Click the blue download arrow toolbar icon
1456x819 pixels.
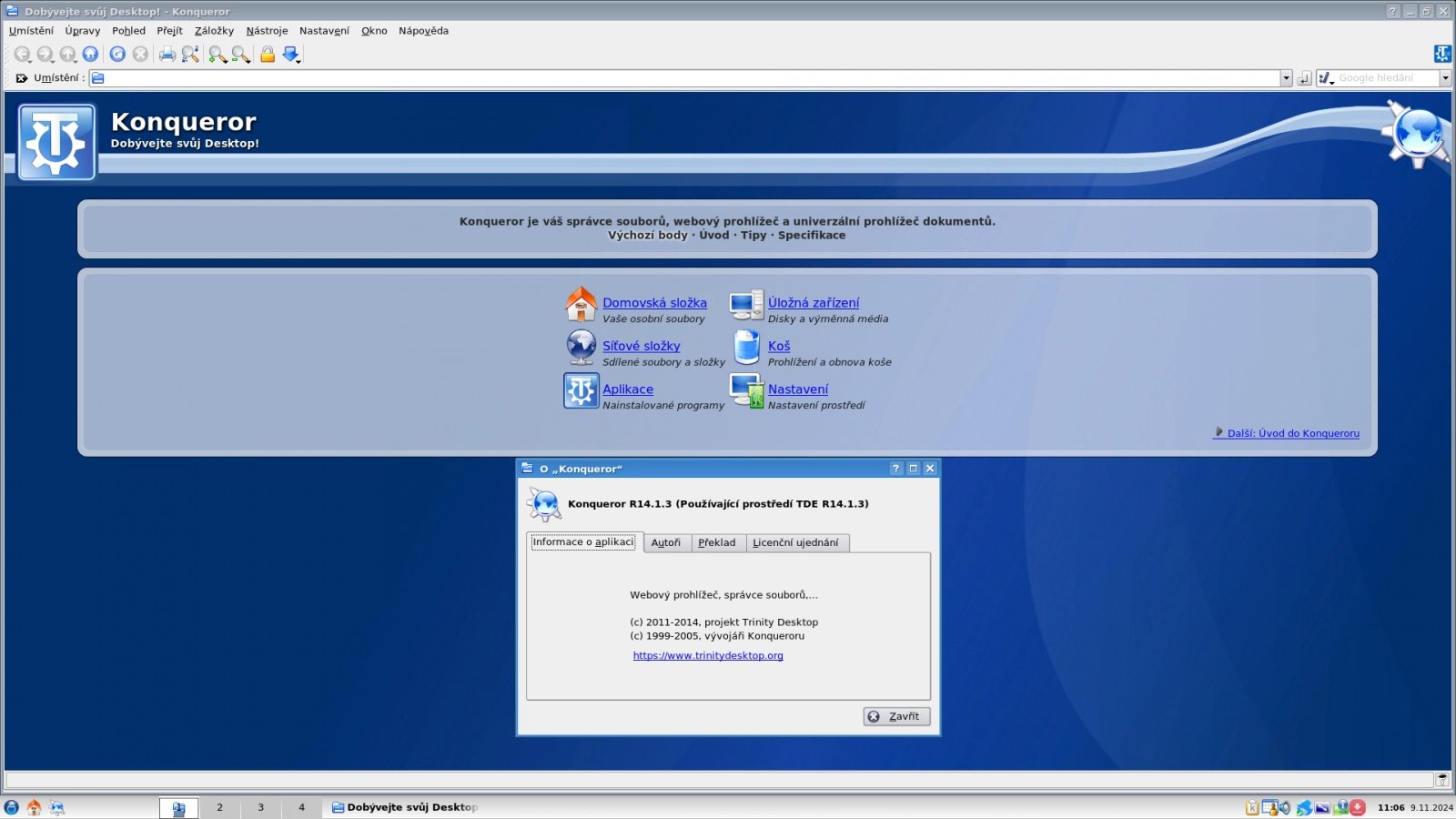[x=290, y=55]
